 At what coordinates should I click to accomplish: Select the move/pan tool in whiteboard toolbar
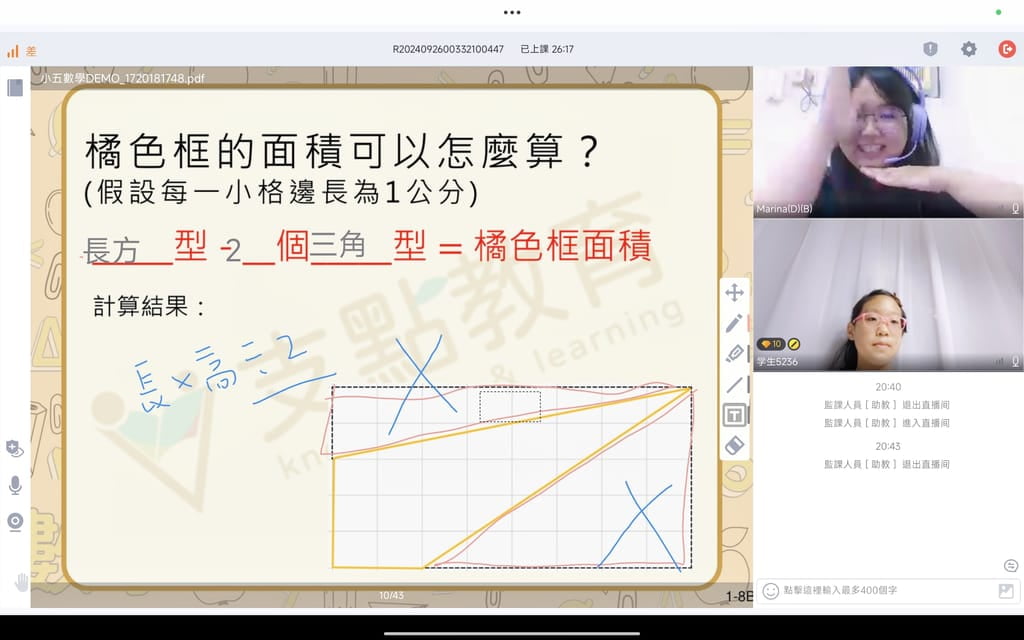pos(735,292)
